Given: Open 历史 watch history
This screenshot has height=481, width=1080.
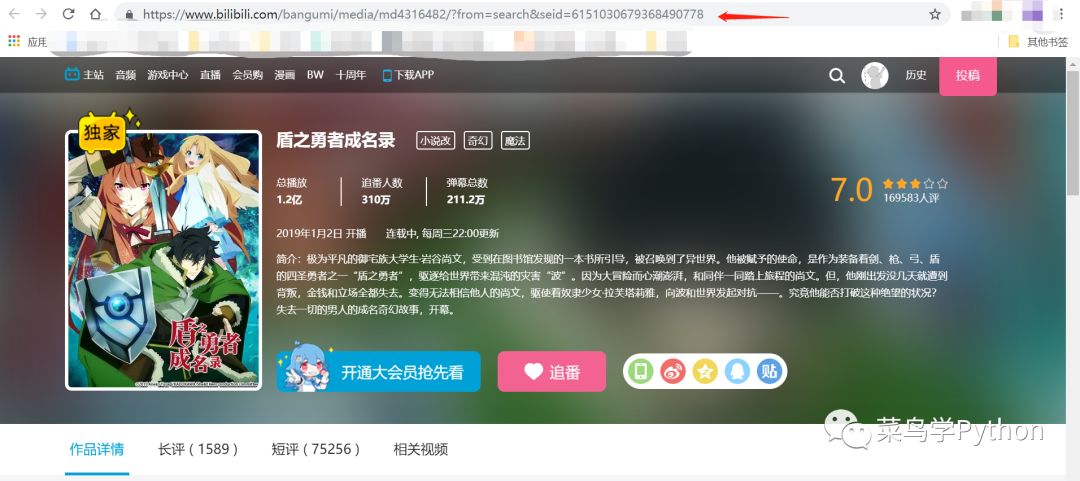Looking at the screenshot, I should click(915, 75).
